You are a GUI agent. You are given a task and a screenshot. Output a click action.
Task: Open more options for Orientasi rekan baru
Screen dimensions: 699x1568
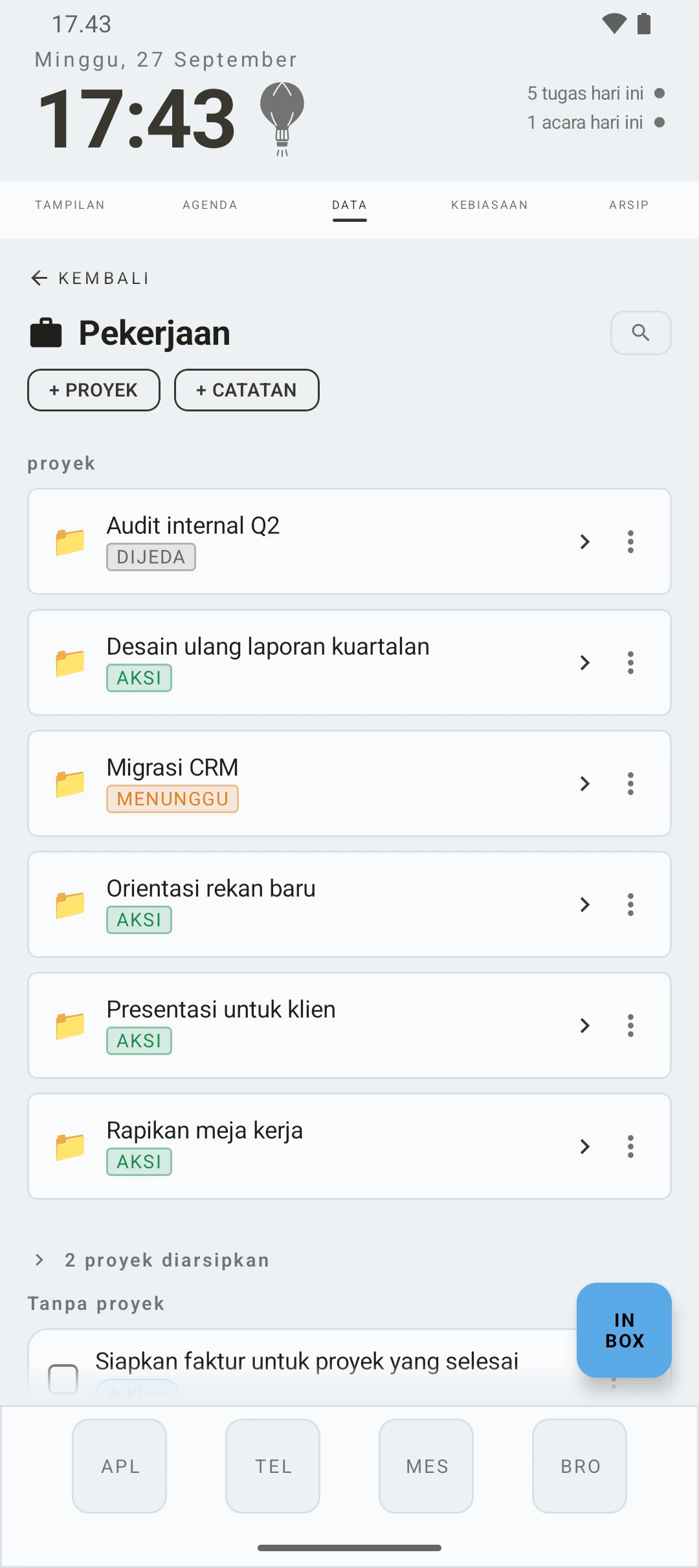630,904
